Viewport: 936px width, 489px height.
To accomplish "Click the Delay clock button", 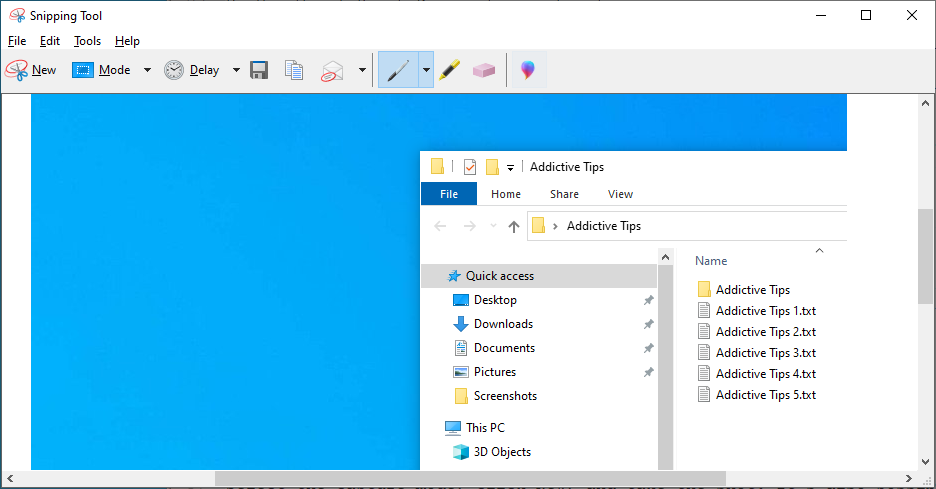I will pos(192,70).
